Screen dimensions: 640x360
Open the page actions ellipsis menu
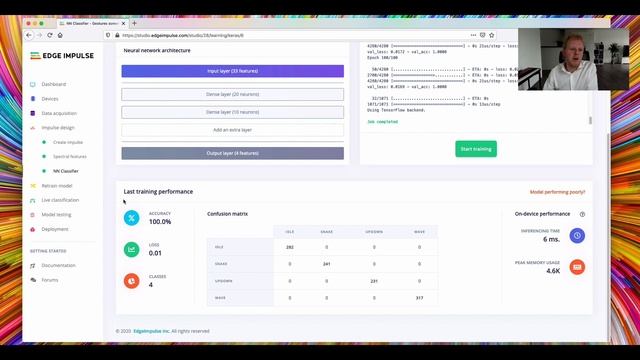tap(473, 36)
